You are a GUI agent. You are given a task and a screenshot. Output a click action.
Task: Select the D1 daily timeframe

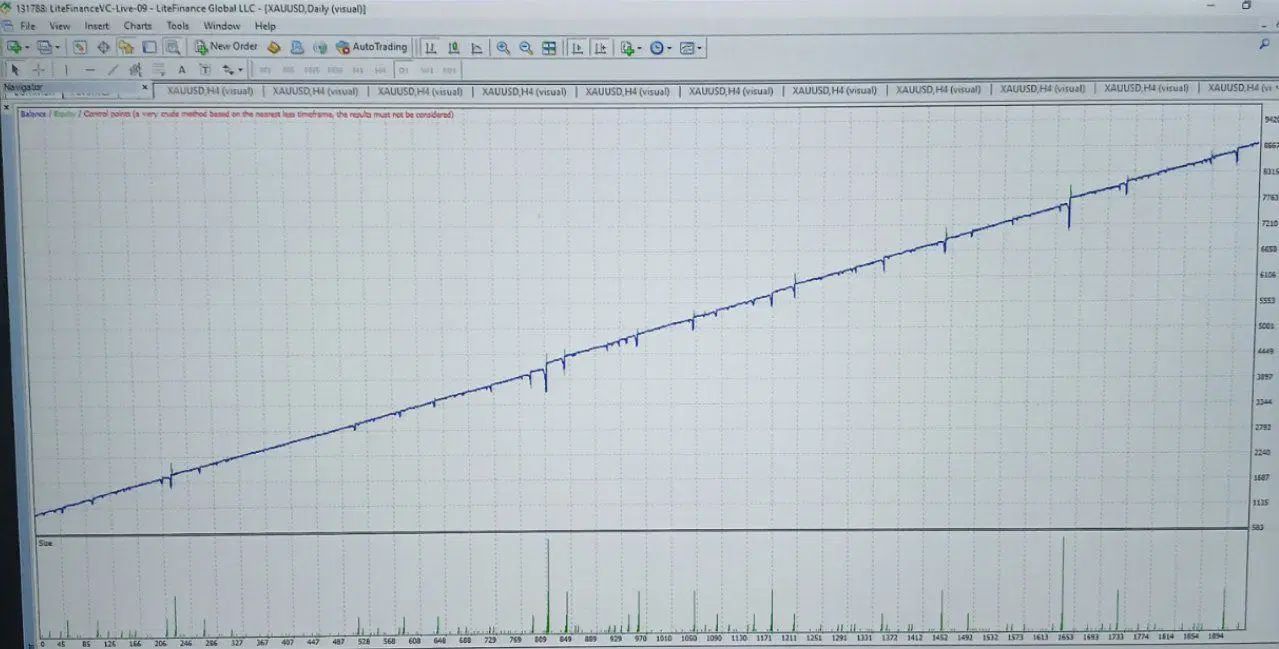click(404, 70)
